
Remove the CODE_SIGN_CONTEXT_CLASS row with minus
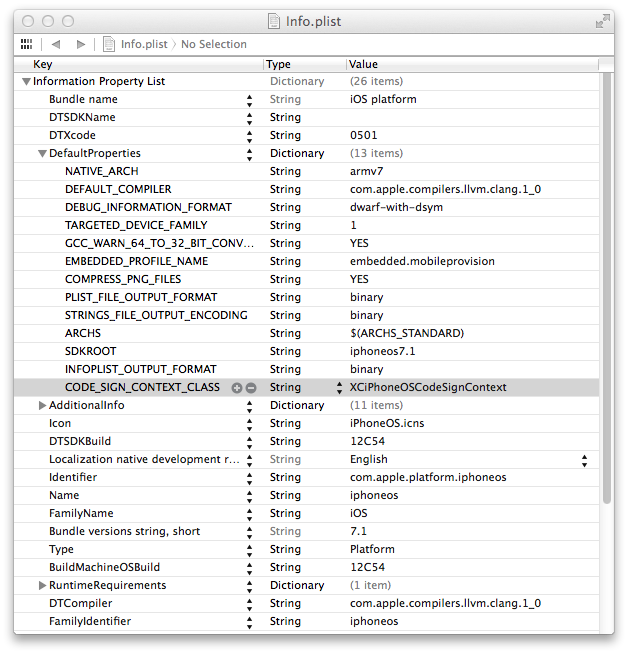click(251, 388)
